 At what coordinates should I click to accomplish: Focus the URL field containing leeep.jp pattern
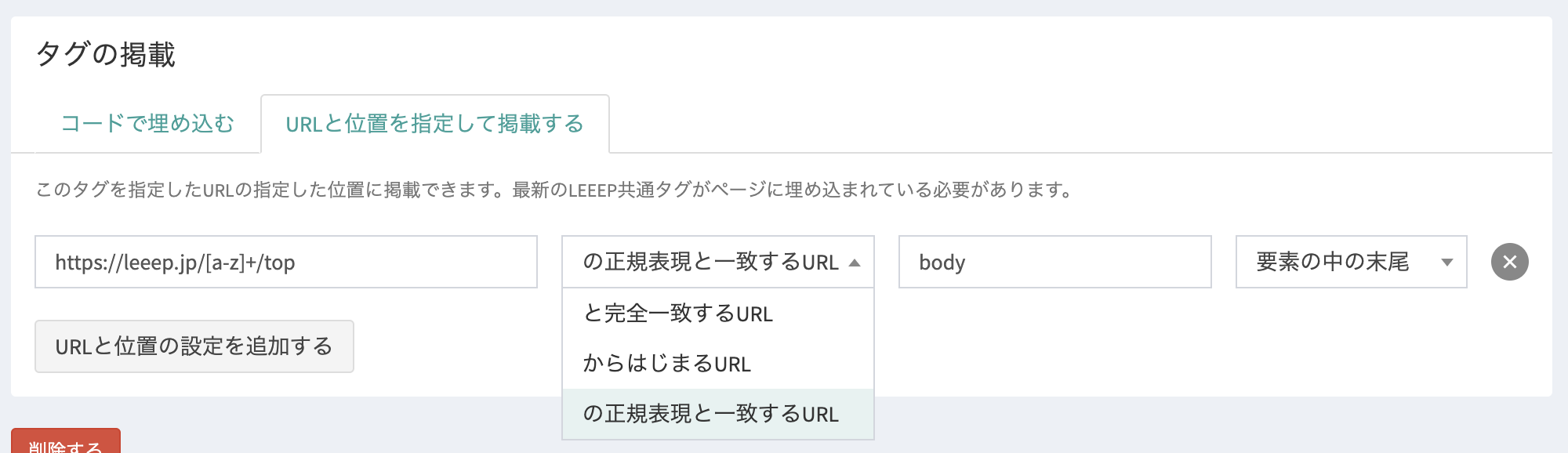click(285, 262)
